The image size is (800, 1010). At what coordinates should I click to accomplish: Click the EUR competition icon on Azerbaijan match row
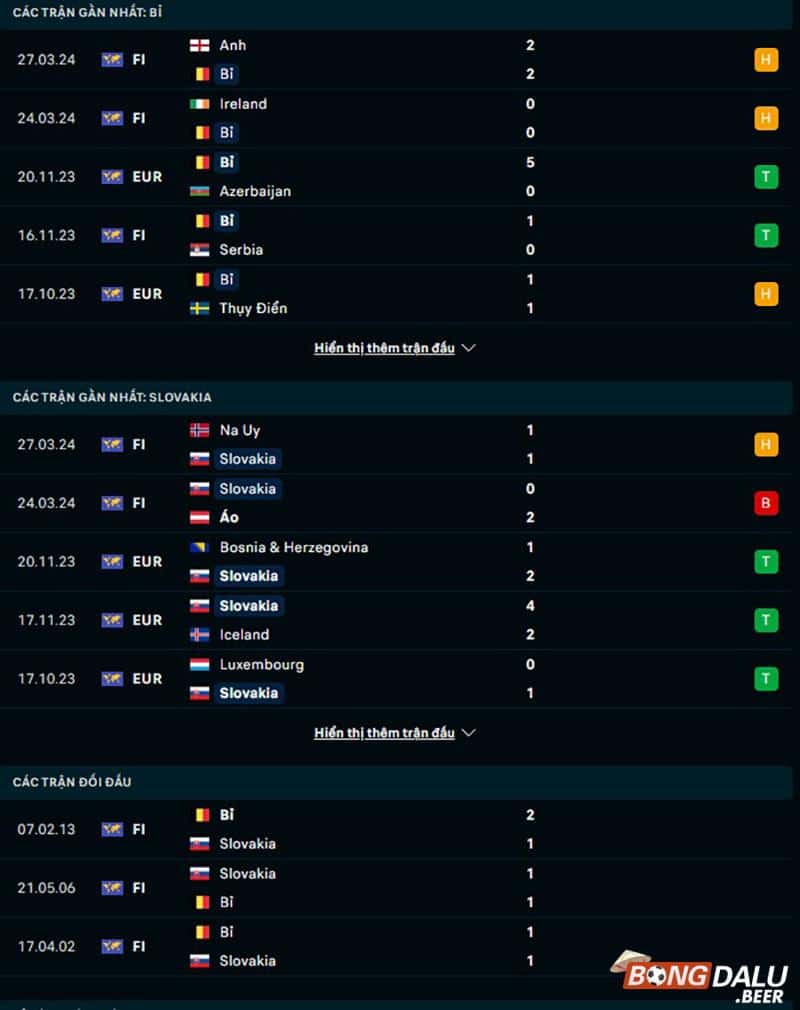pos(112,176)
